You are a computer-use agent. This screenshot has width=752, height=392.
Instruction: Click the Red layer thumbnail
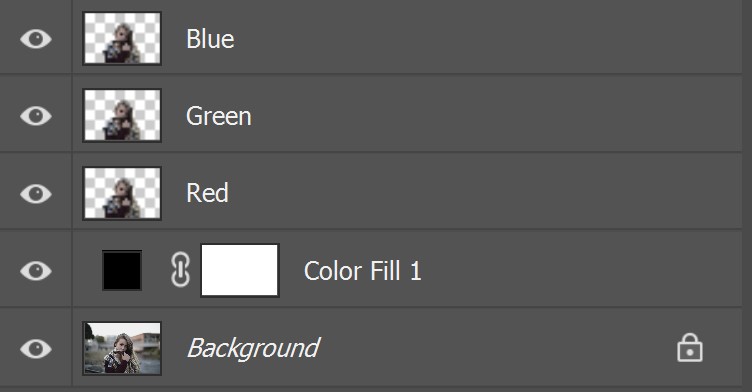pos(122,193)
